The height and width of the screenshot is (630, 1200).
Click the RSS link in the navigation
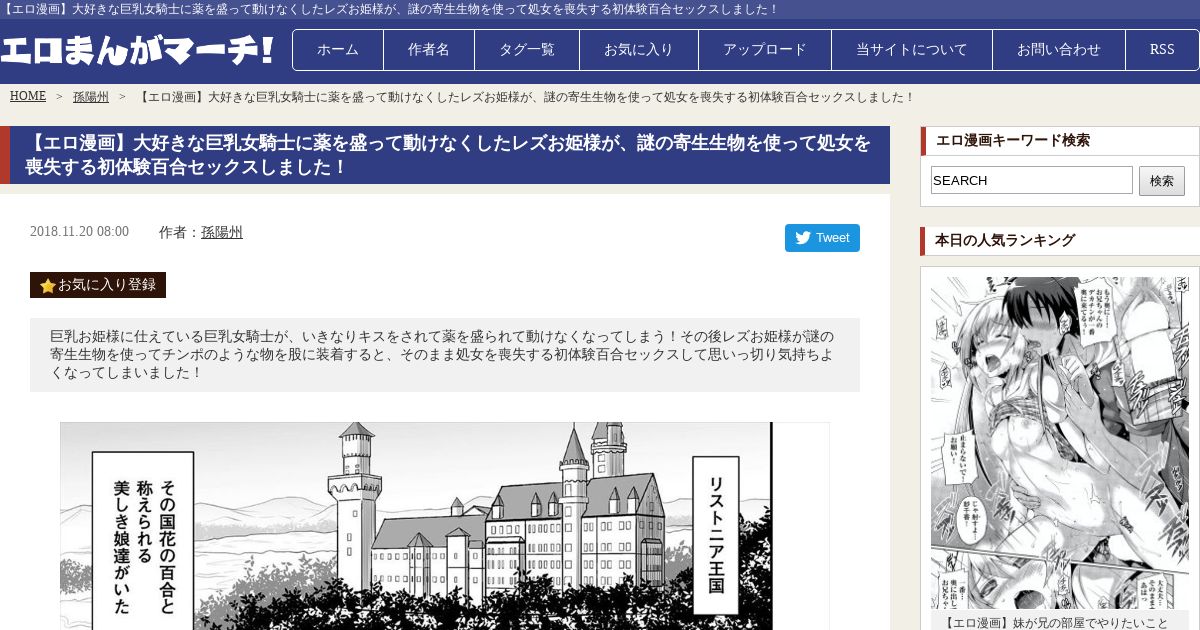tap(1162, 50)
